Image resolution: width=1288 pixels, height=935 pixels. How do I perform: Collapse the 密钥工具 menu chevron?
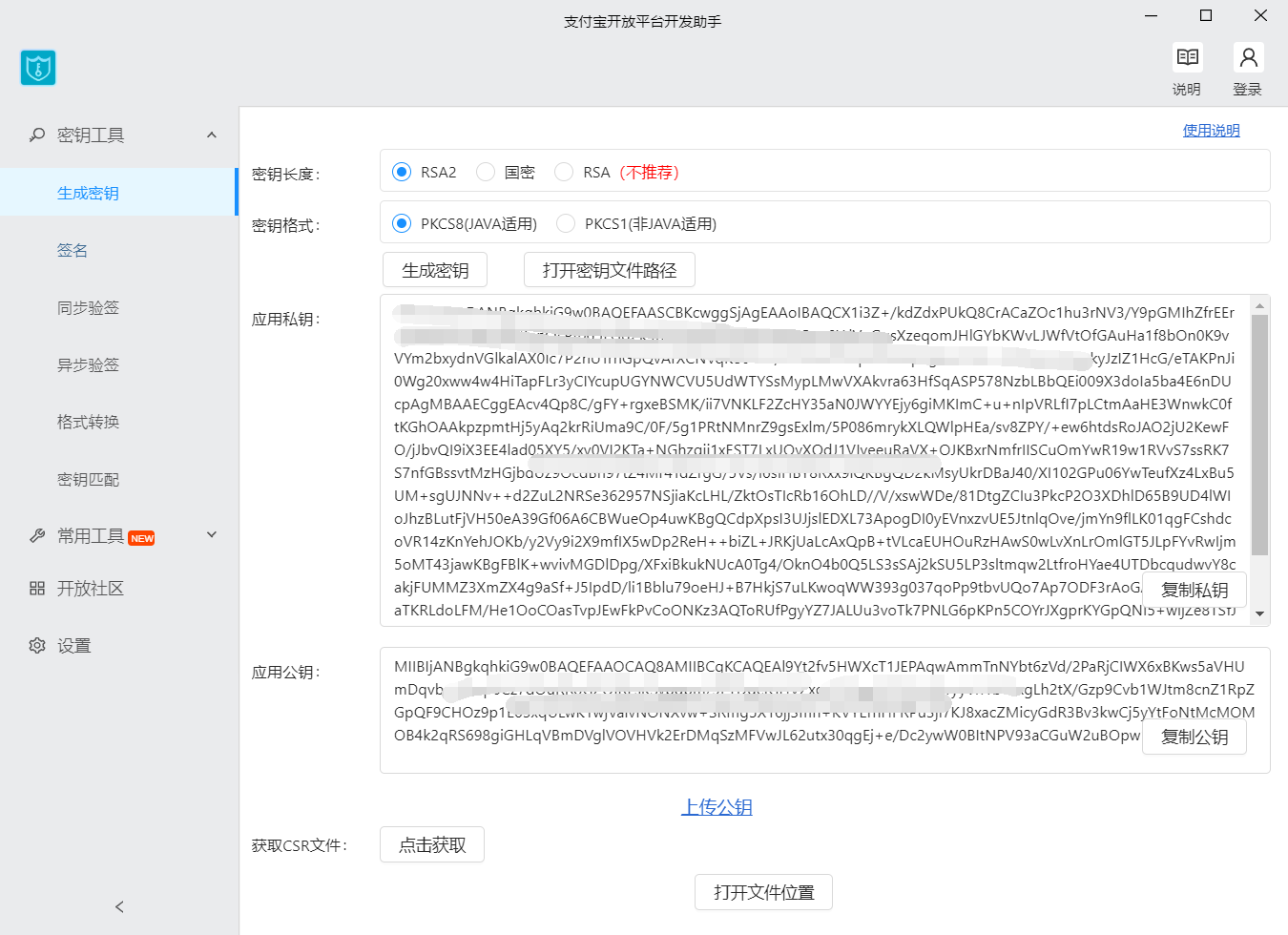click(x=212, y=135)
